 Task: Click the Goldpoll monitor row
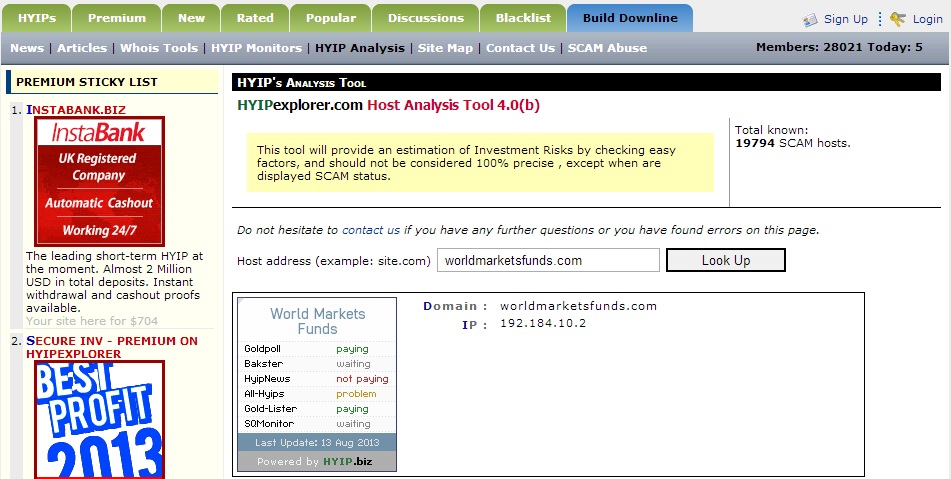(317, 349)
